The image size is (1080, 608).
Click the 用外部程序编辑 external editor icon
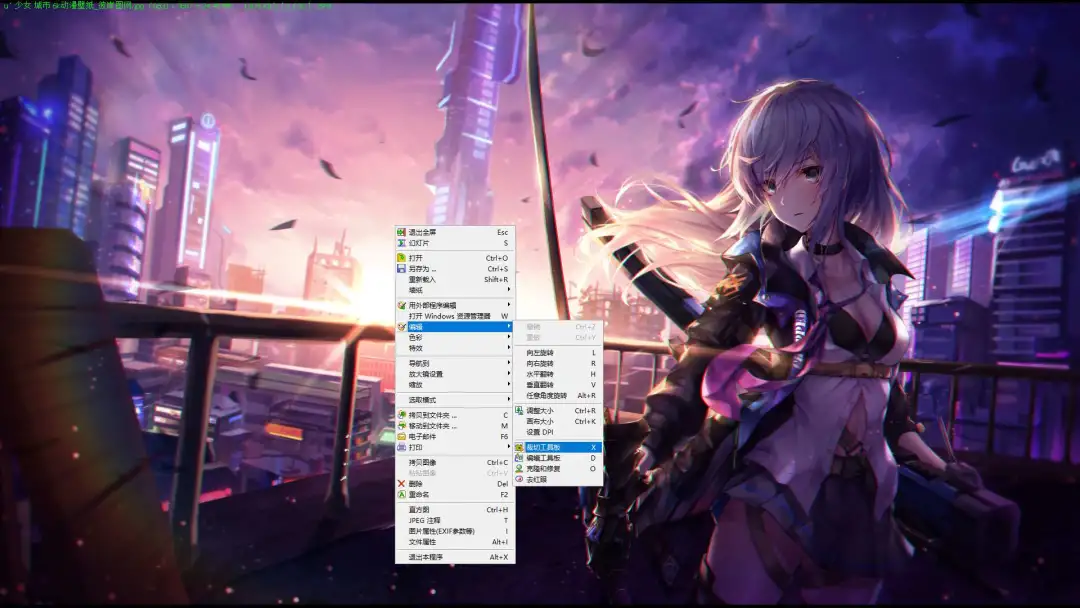pyautogui.click(x=401, y=305)
